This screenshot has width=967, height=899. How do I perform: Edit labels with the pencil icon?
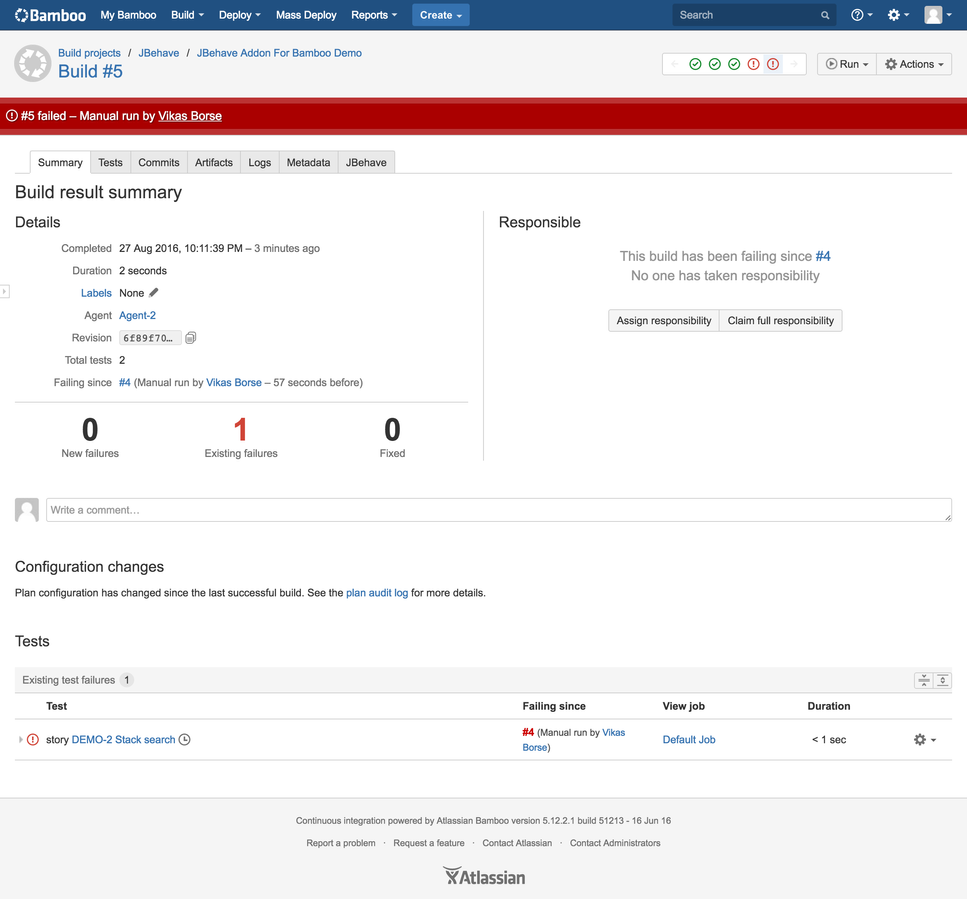tap(154, 292)
